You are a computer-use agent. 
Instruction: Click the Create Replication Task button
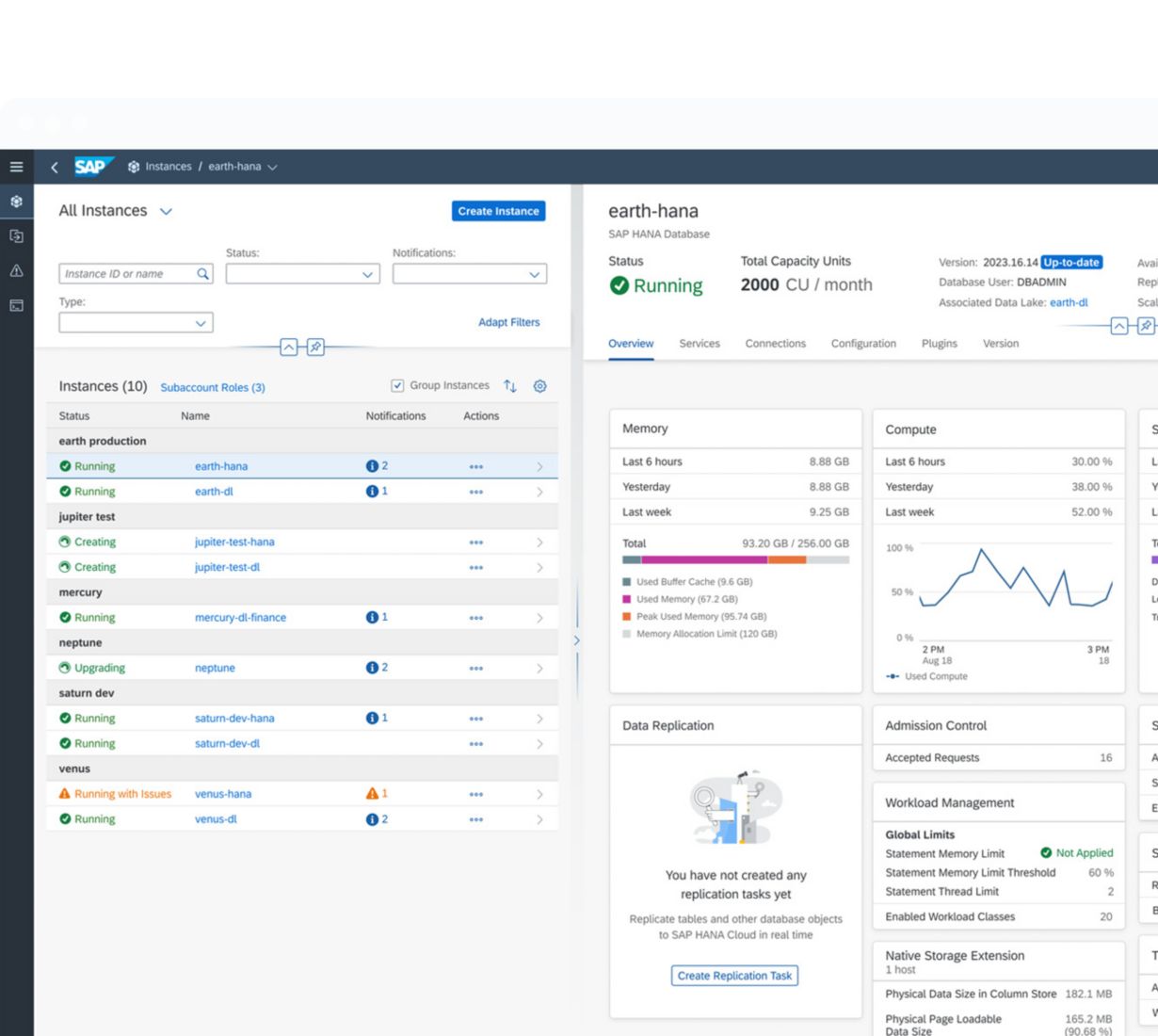[x=734, y=976]
